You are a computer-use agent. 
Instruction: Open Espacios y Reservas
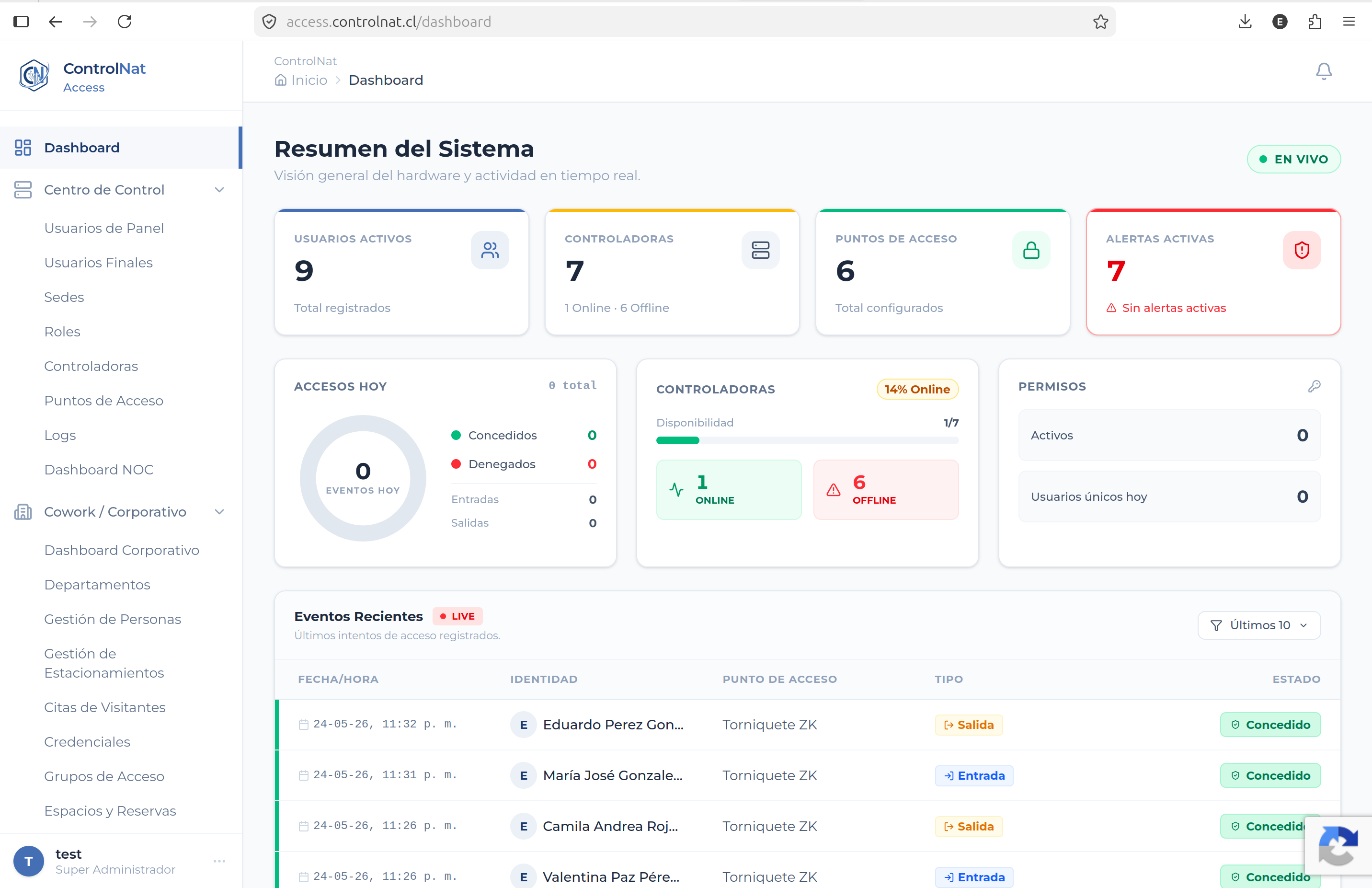pos(110,811)
